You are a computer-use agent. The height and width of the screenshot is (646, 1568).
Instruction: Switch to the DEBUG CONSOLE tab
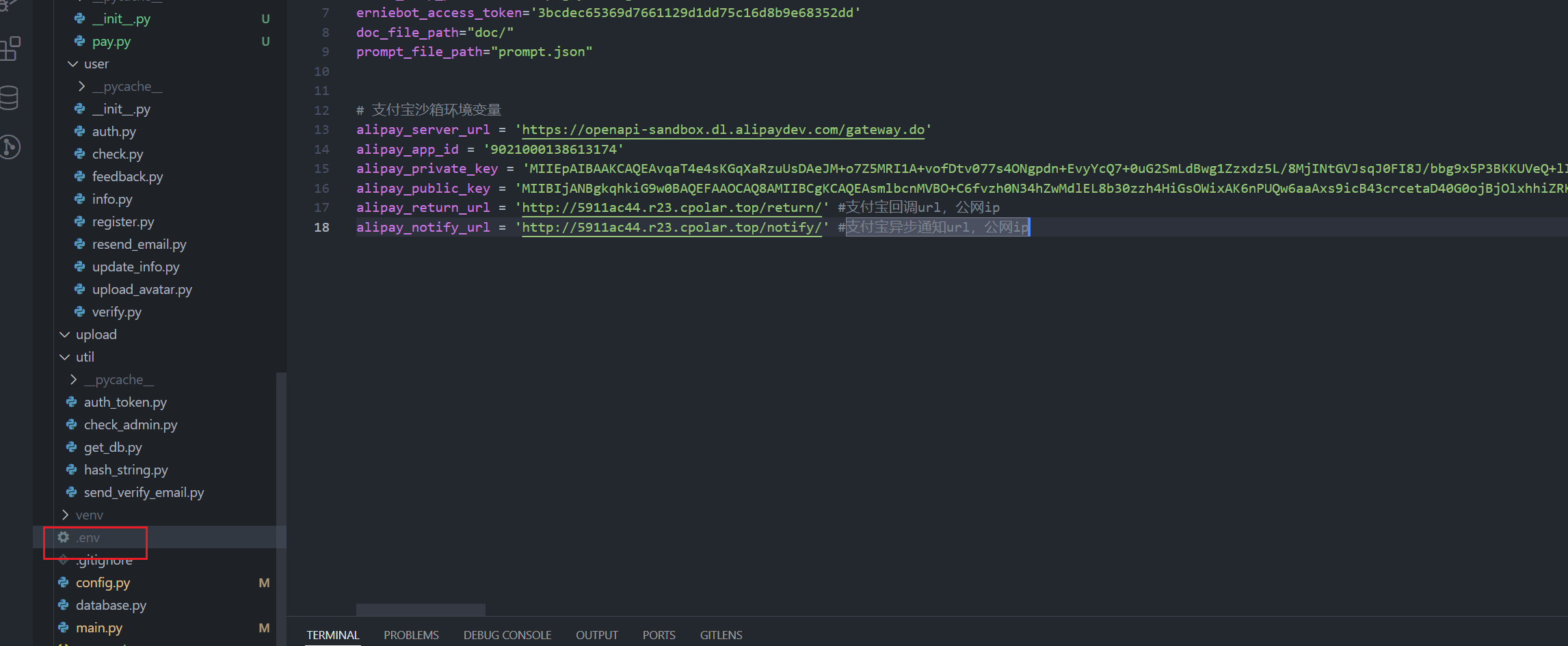pyautogui.click(x=507, y=635)
